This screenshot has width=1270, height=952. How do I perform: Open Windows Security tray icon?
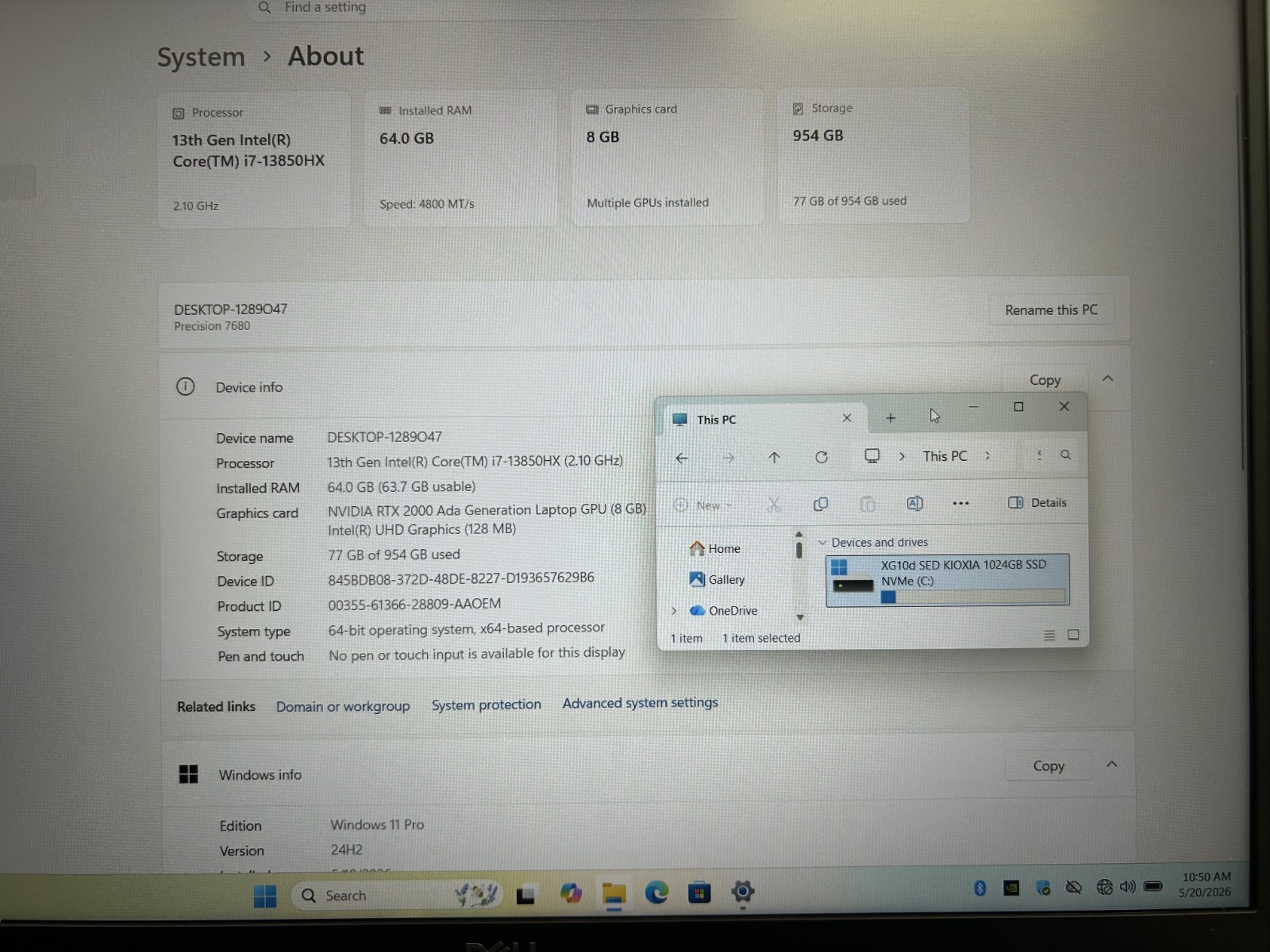1043,888
